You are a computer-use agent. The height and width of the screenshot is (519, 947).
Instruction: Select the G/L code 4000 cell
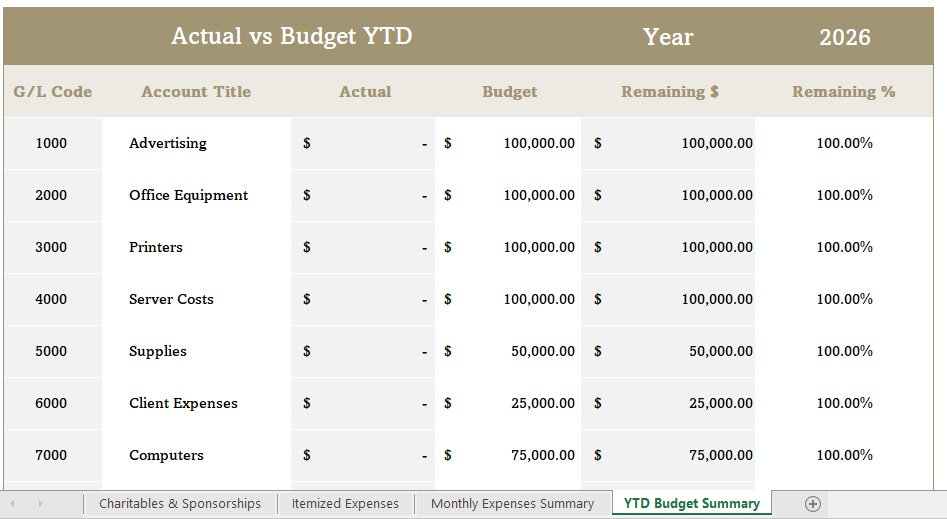tap(53, 299)
